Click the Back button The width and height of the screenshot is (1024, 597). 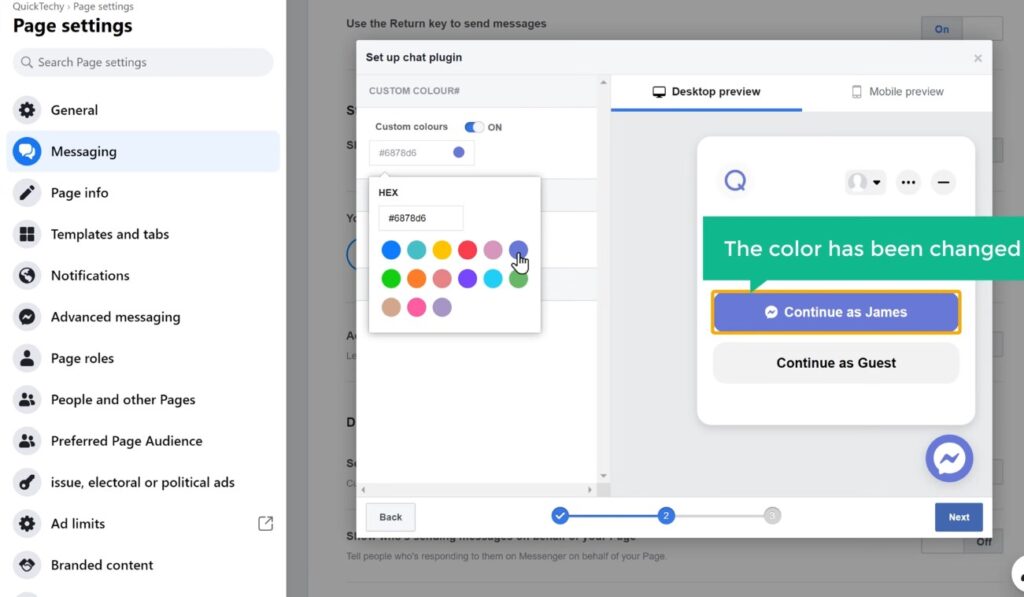coord(390,517)
